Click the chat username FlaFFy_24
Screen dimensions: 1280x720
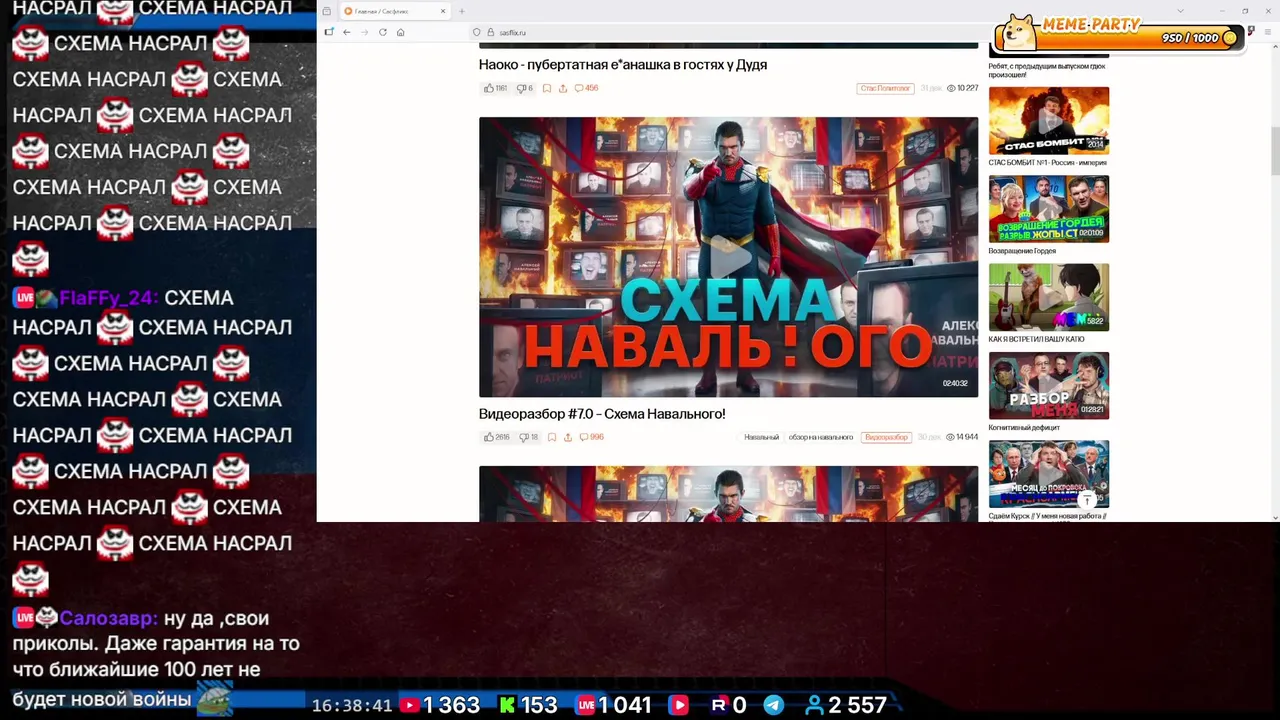108,298
